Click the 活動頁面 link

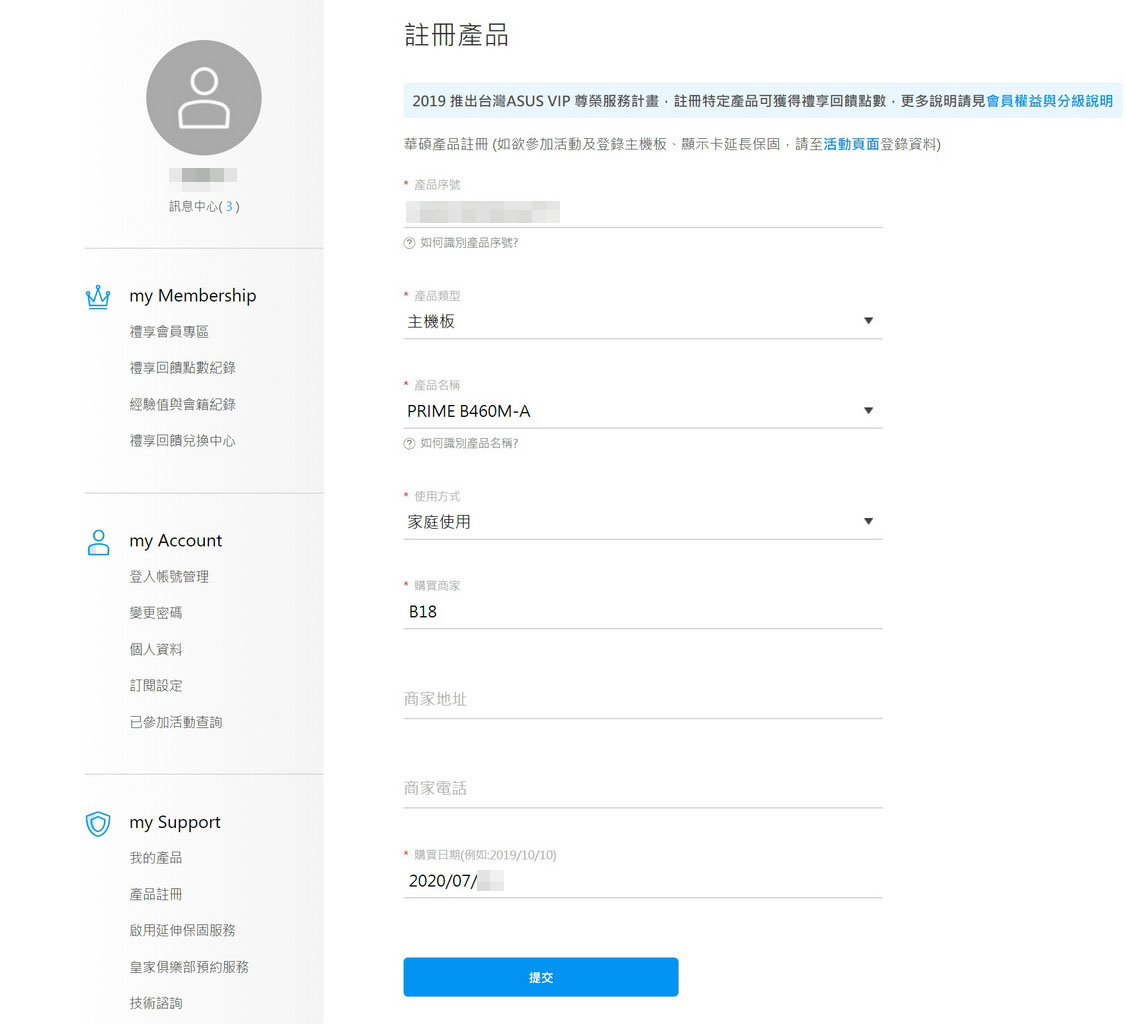(851, 144)
